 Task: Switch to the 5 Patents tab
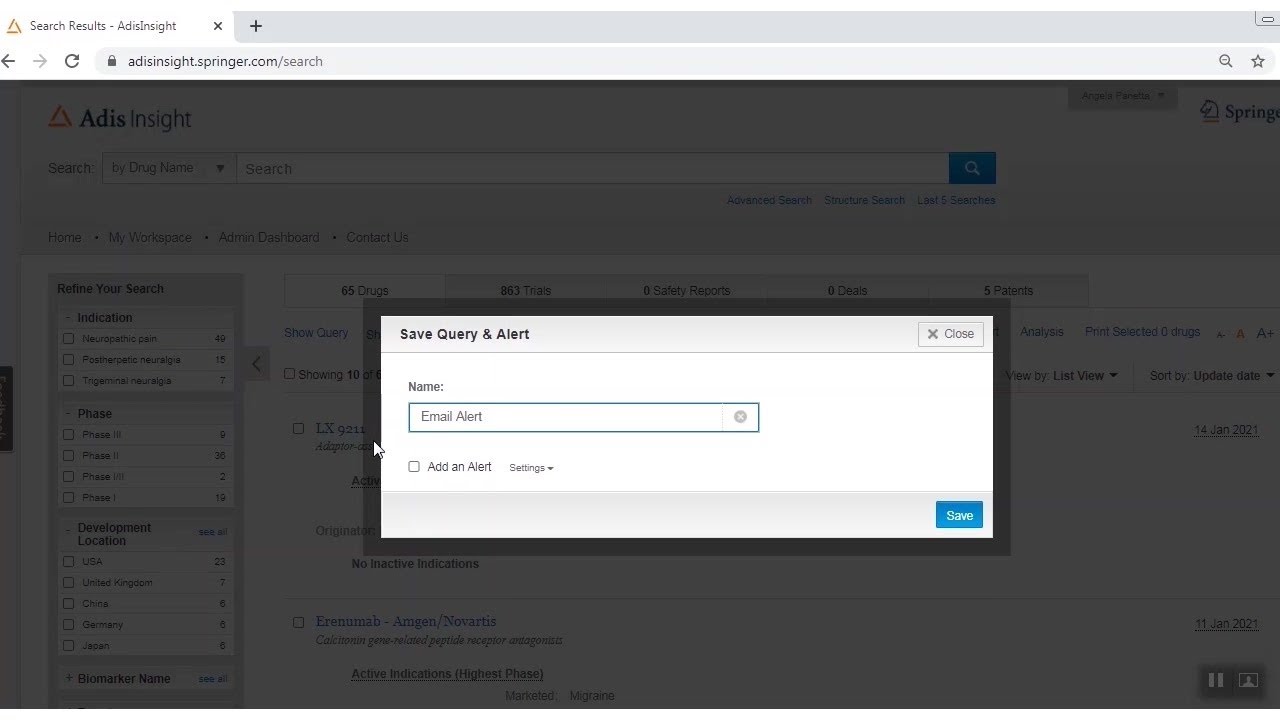point(1008,291)
